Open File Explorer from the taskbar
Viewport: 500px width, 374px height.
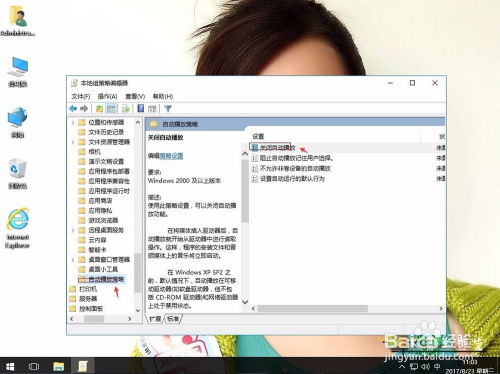[59, 366]
